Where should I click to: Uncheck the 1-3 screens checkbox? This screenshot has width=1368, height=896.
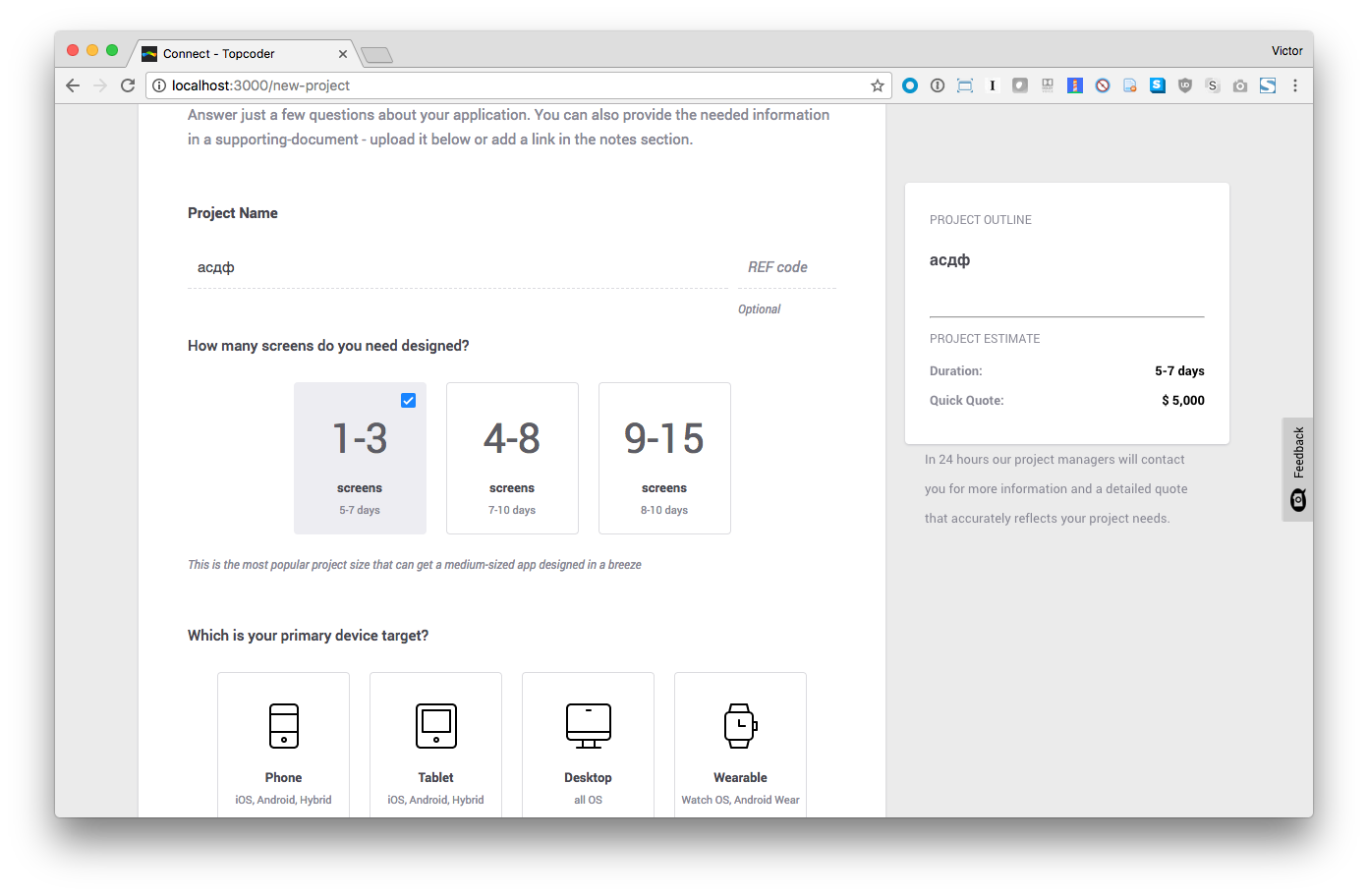[409, 400]
